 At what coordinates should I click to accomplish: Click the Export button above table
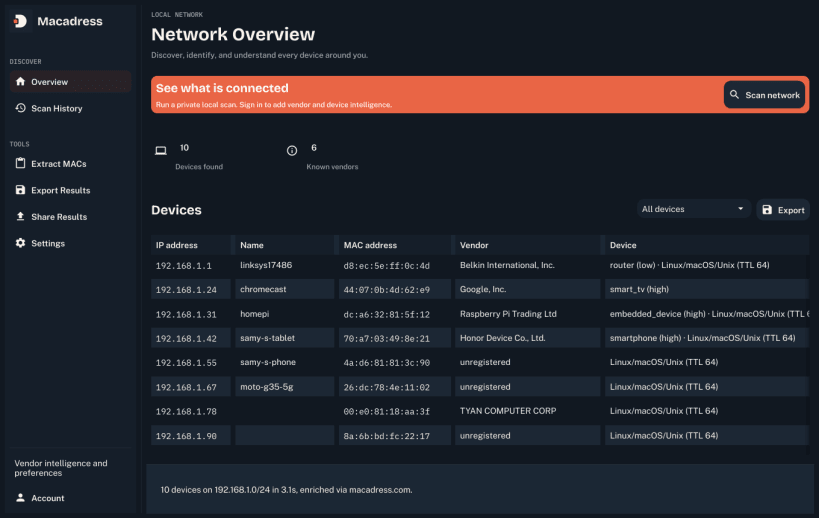[783, 210]
